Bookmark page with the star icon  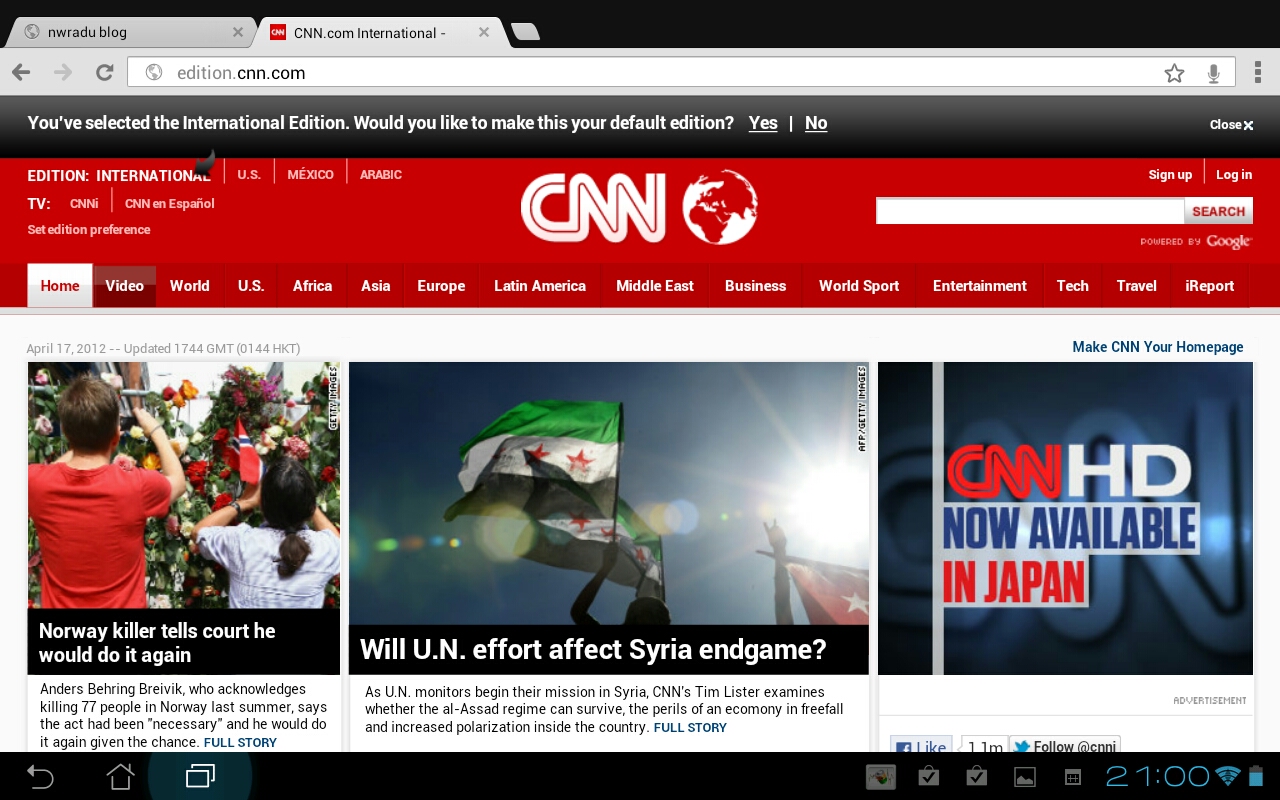pyautogui.click(x=1174, y=73)
